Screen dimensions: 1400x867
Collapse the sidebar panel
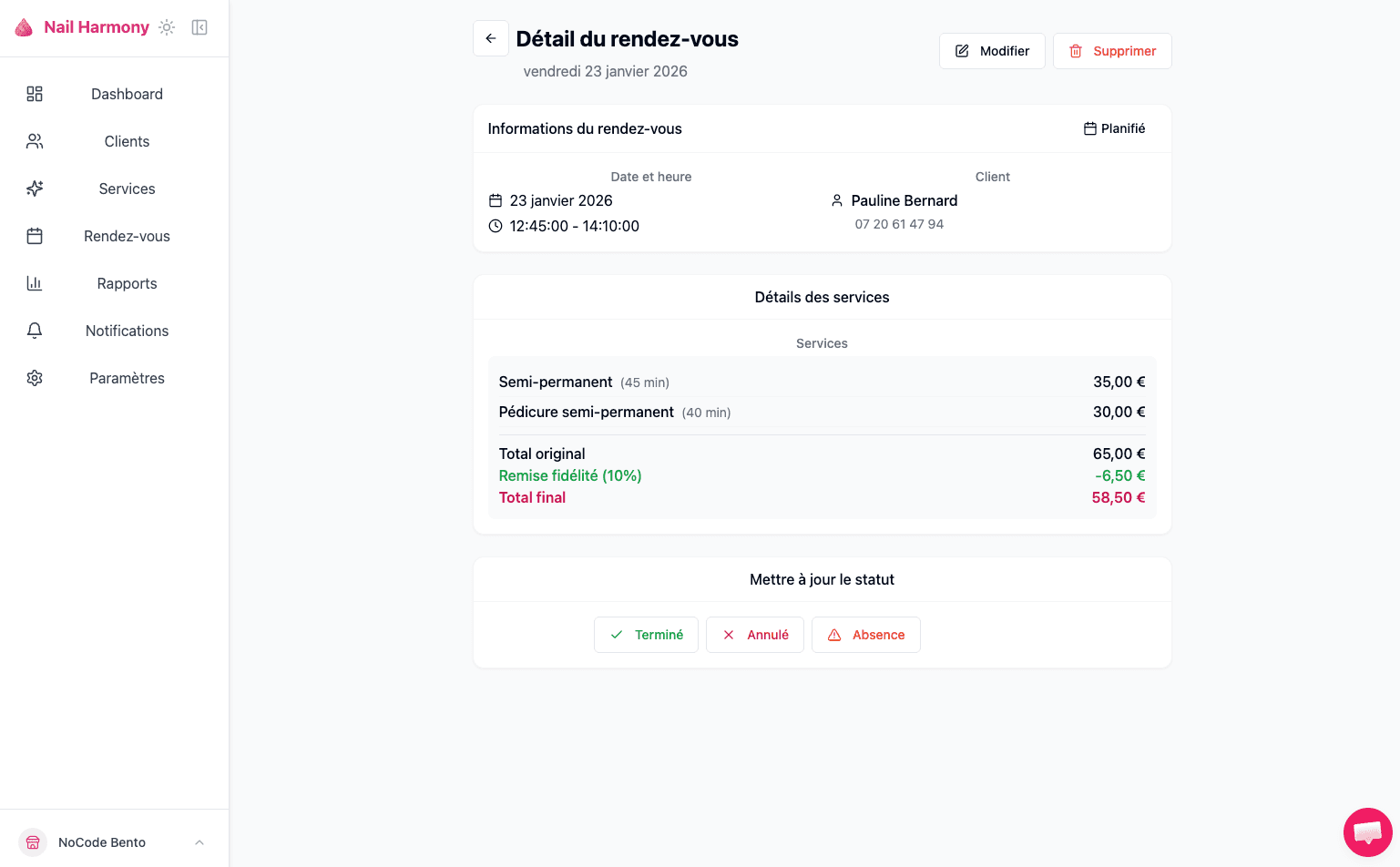pyautogui.click(x=199, y=27)
